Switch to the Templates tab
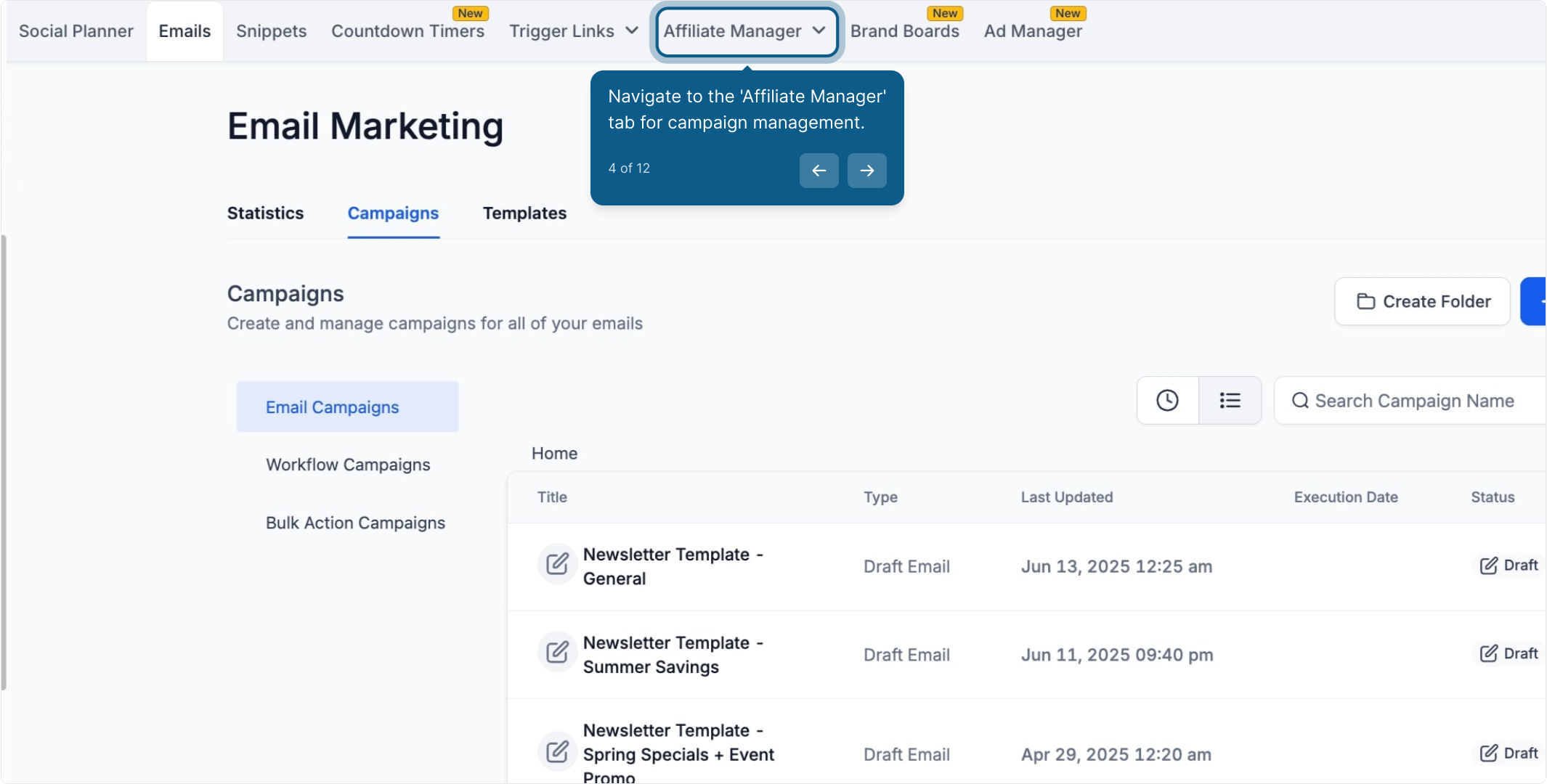The height and width of the screenshot is (784, 1547). tap(524, 213)
